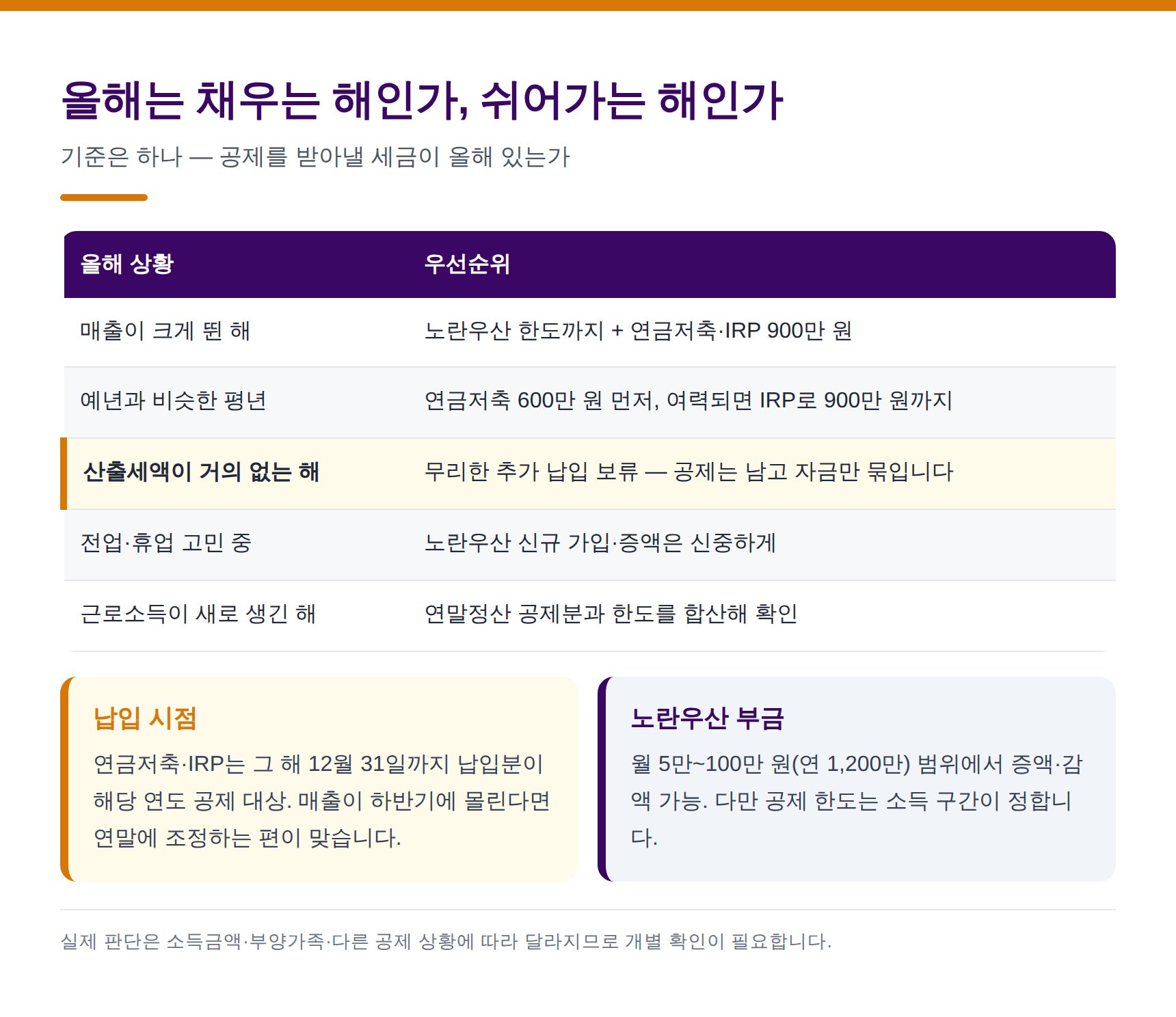Select the highlighted cell '산출세액이 거의 없는 해'
The image size is (1176, 1017).
pyautogui.click(x=236, y=474)
